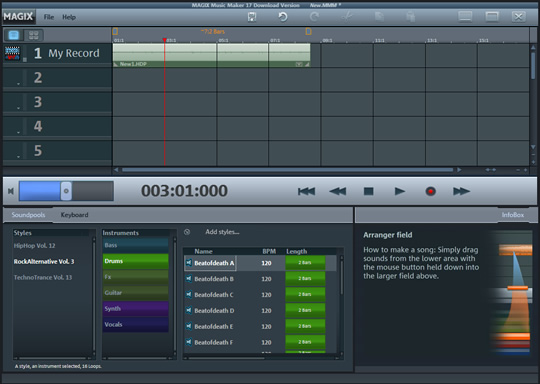Sort loops by Length column
540x384 pixels.
tap(297, 251)
